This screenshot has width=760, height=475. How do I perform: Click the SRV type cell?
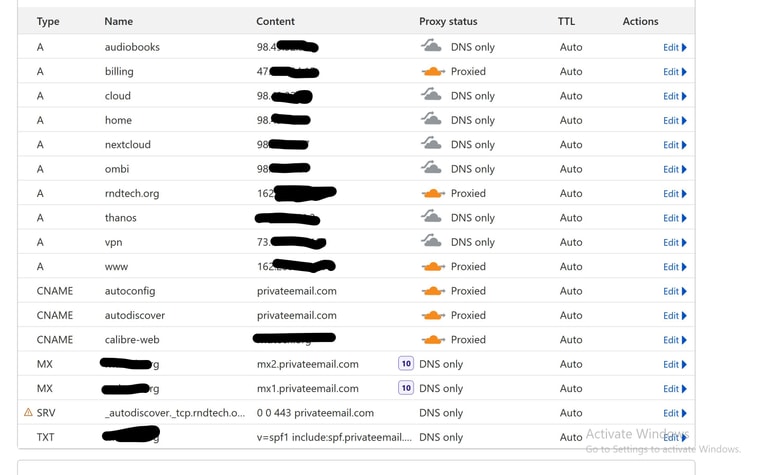coord(46,413)
